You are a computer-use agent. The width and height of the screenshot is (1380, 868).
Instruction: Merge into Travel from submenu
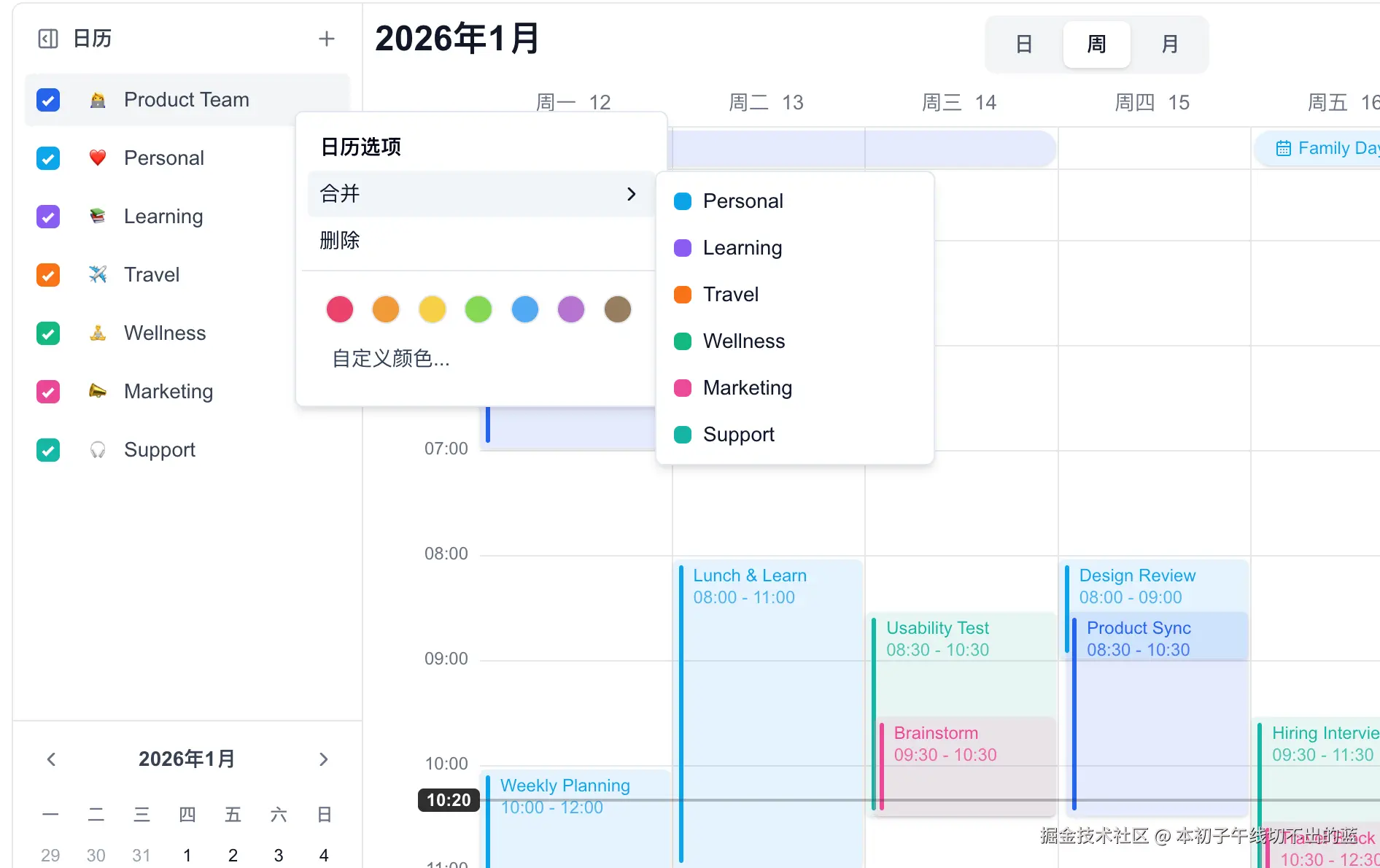coord(795,295)
